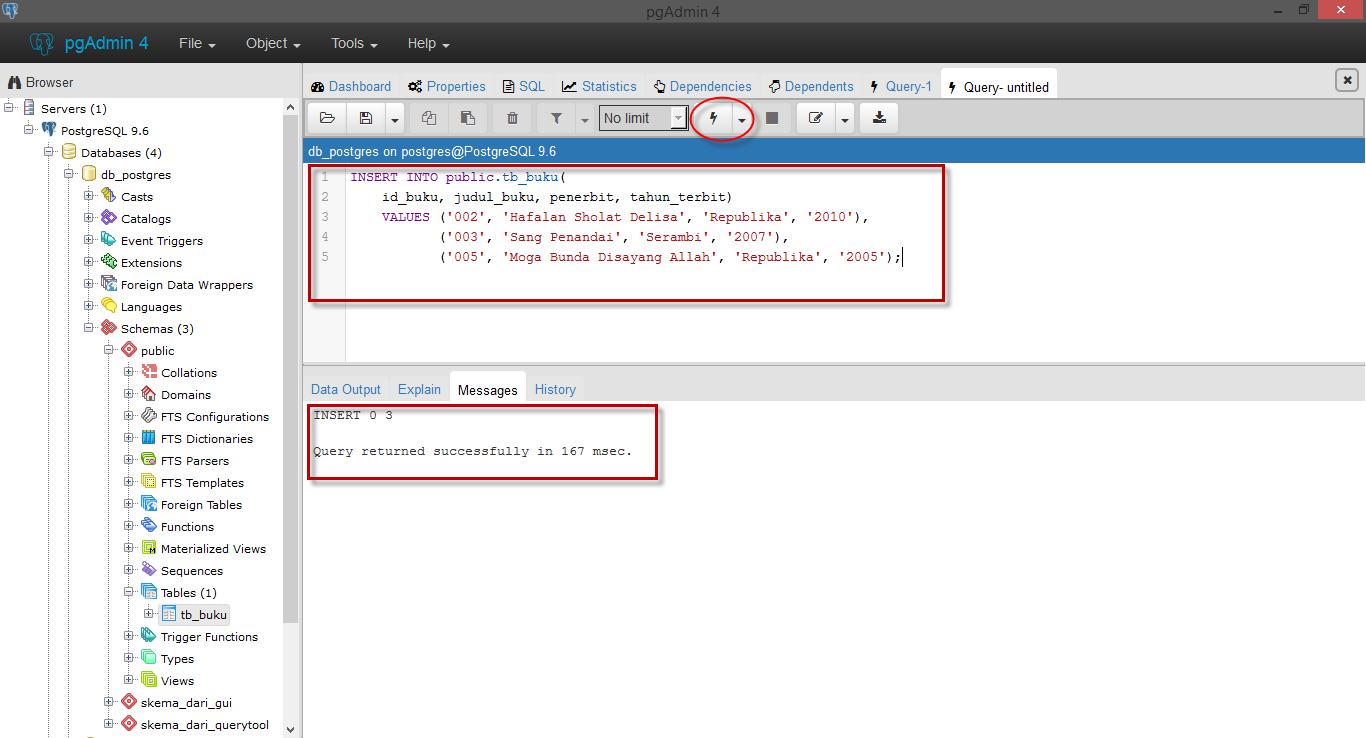Delete rows trash icon
The height and width of the screenshot is (738, 1366).
coord(512,118)
